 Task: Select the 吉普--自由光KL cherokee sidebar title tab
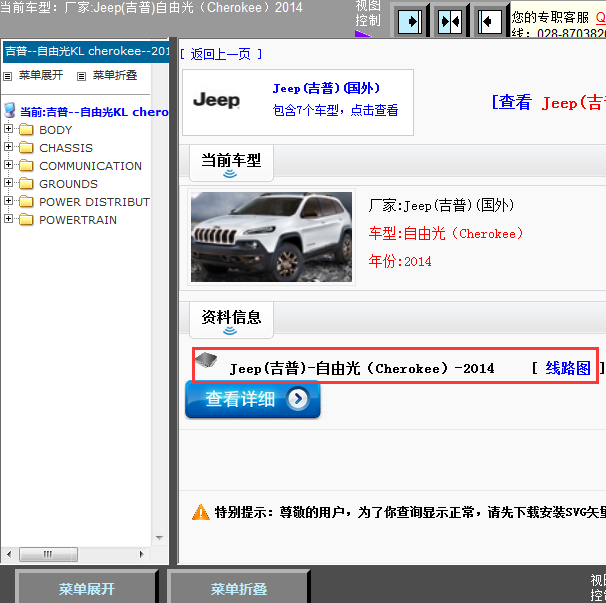[x=86, y=51]
